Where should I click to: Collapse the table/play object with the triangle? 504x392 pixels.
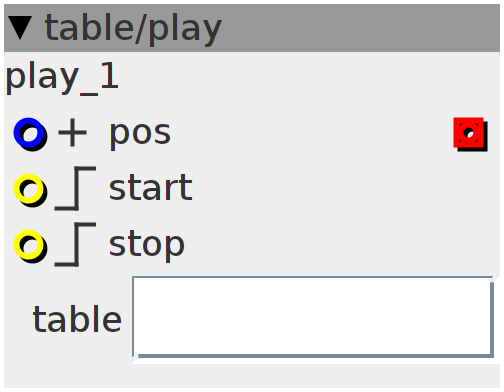pyautogui.click(x=20, y=28)
